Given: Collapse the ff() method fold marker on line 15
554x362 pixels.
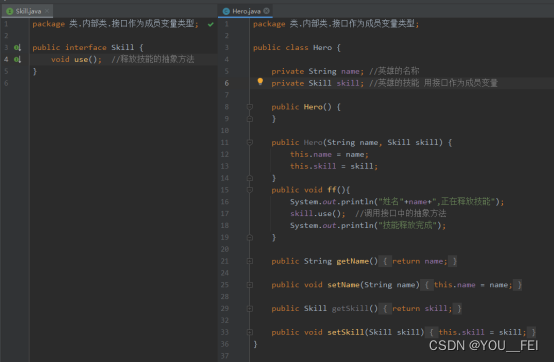Looking at the screenshot, I should click(250, 190).
